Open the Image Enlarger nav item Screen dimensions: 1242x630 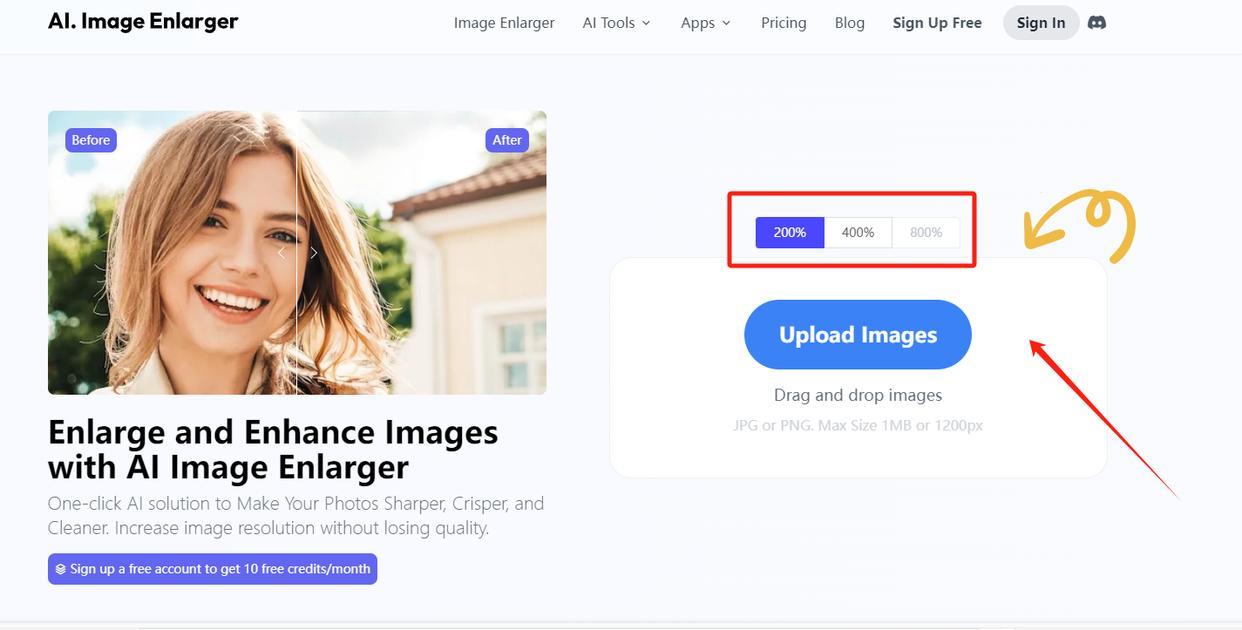504,22
